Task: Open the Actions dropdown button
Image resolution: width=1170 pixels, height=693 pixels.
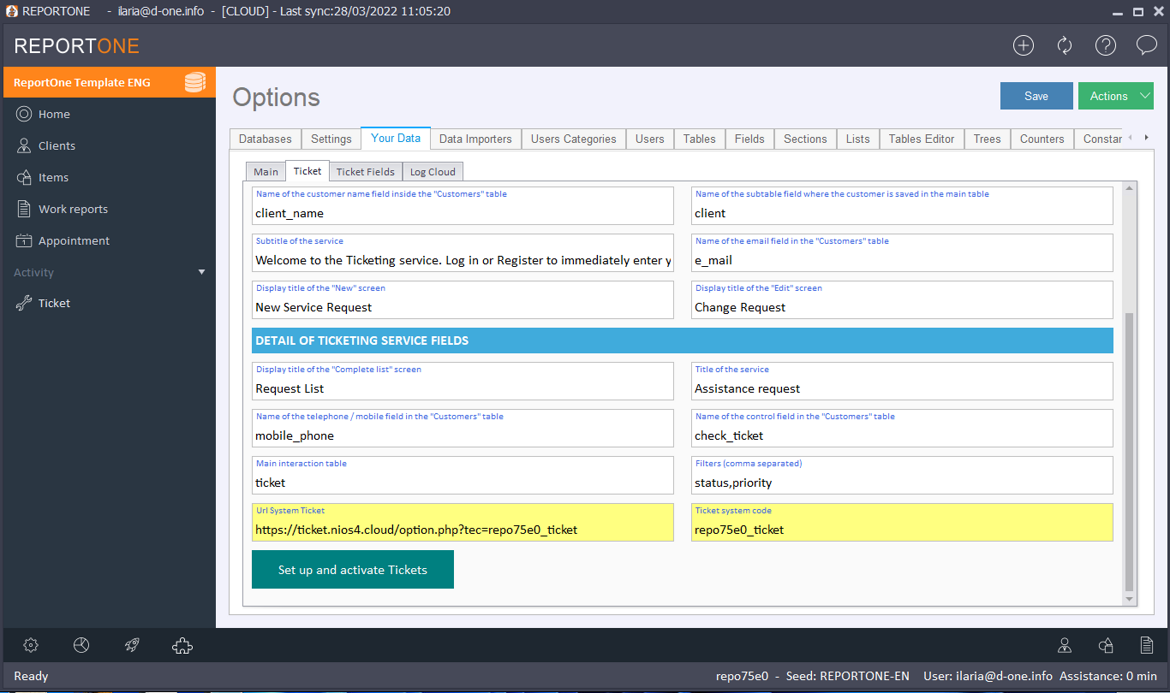Action: (1115, 96)
